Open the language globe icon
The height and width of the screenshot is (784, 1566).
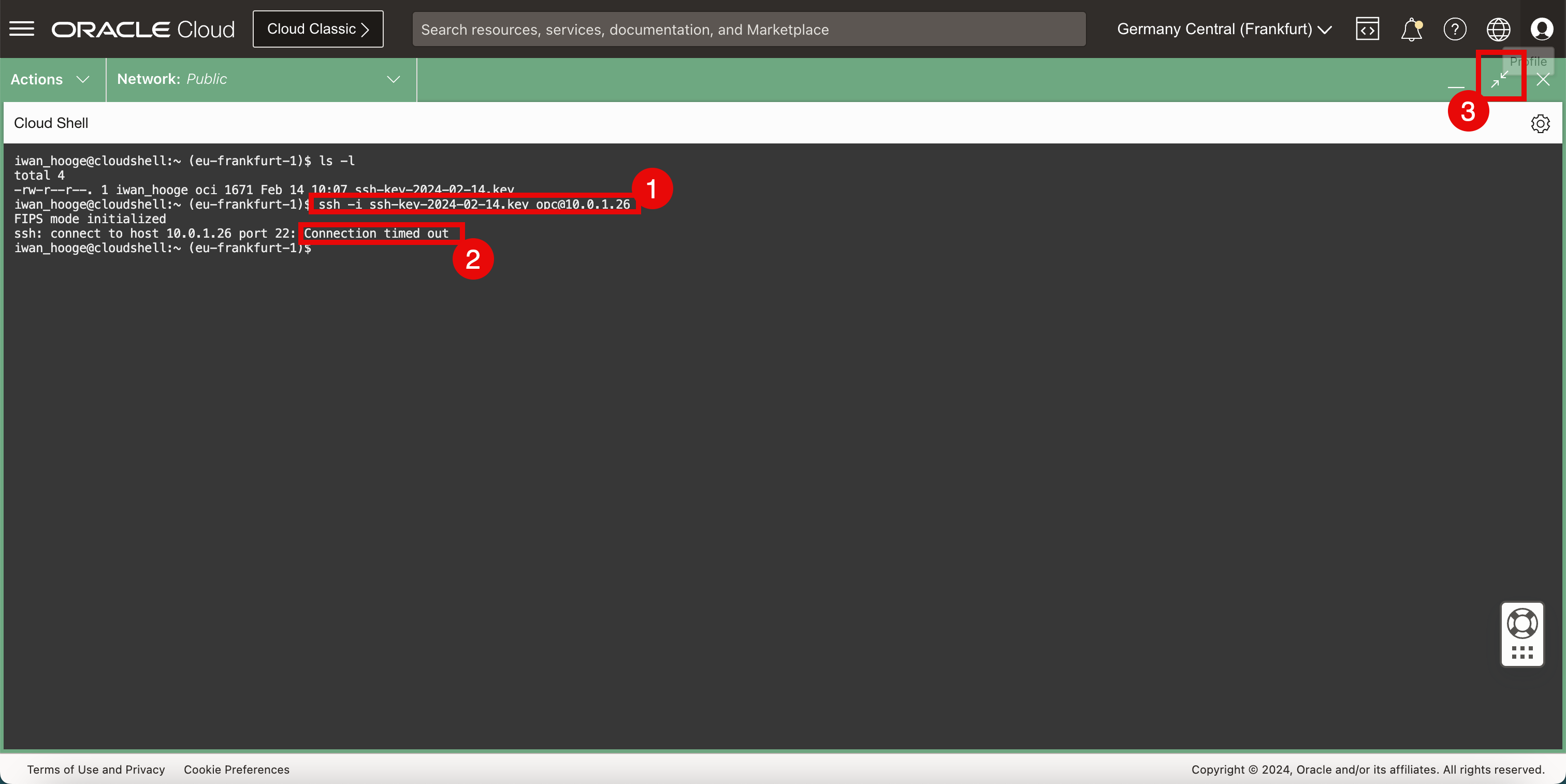point(1498,28)
